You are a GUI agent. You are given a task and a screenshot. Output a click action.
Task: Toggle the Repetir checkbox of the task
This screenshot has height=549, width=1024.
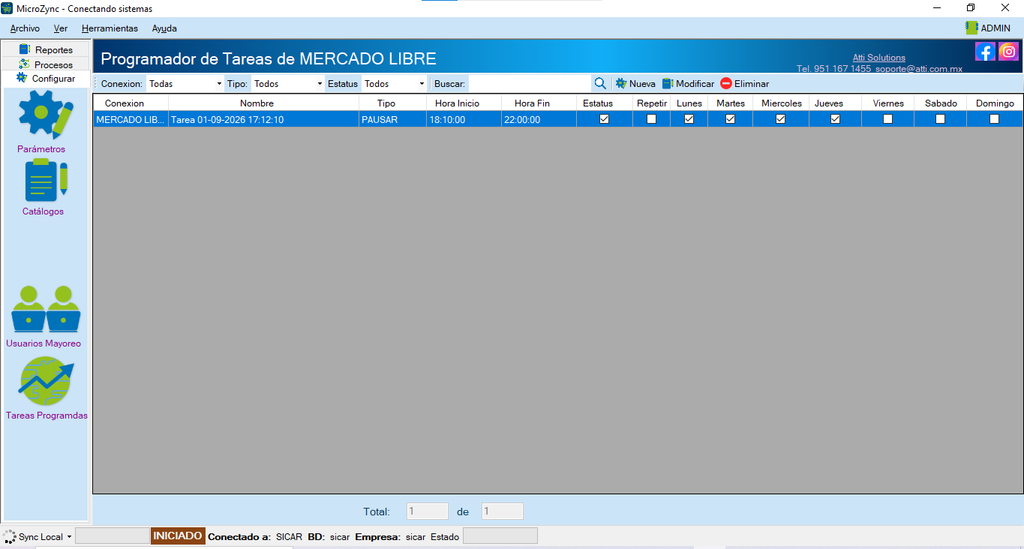651,119
